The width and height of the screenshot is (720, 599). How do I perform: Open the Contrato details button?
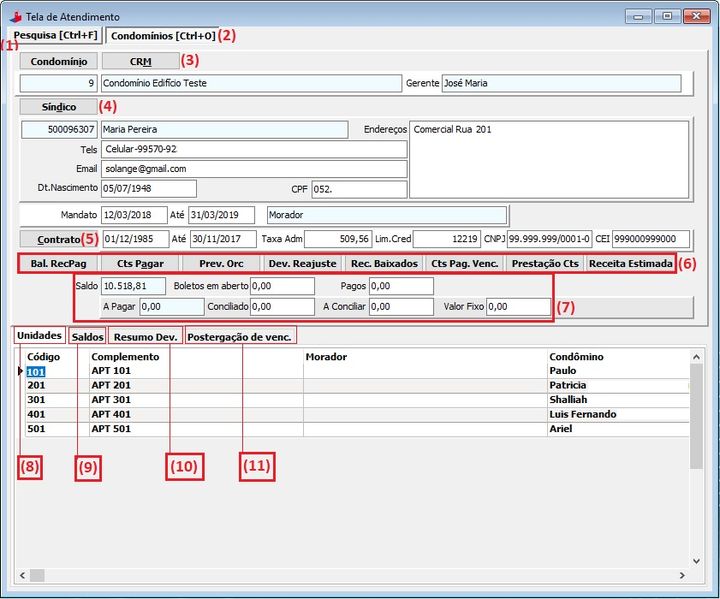click(x=59, y=239)
